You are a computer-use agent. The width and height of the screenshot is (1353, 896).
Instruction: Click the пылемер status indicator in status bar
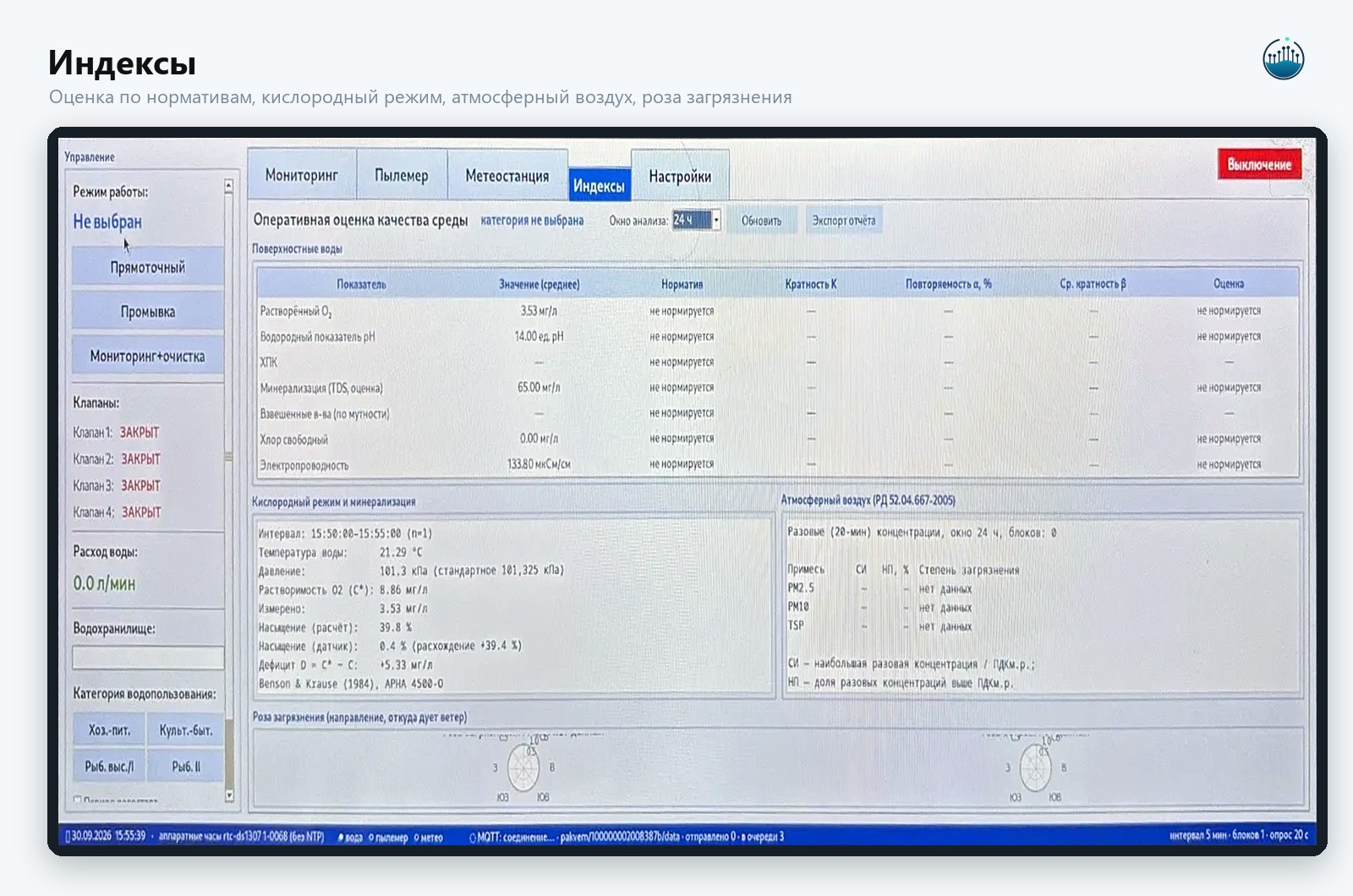tap(388, 837)
